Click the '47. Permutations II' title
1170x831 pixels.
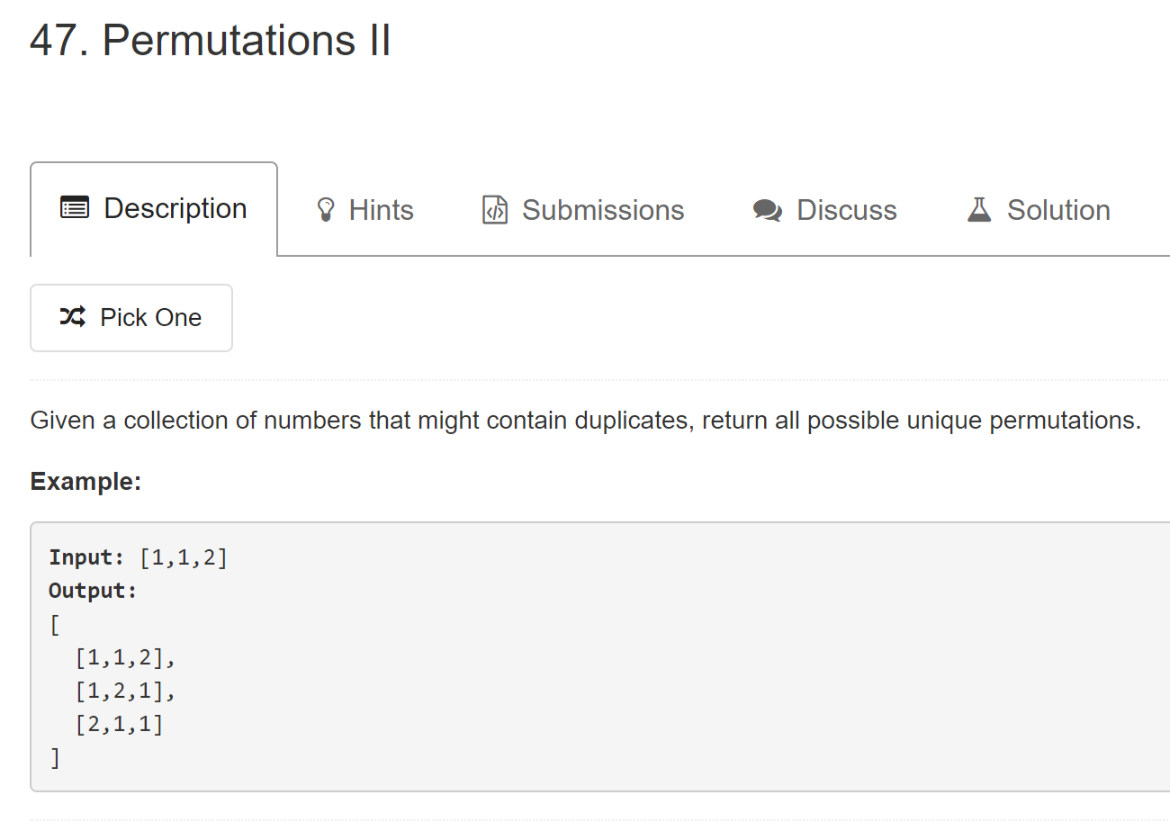[x=210, y=40]
